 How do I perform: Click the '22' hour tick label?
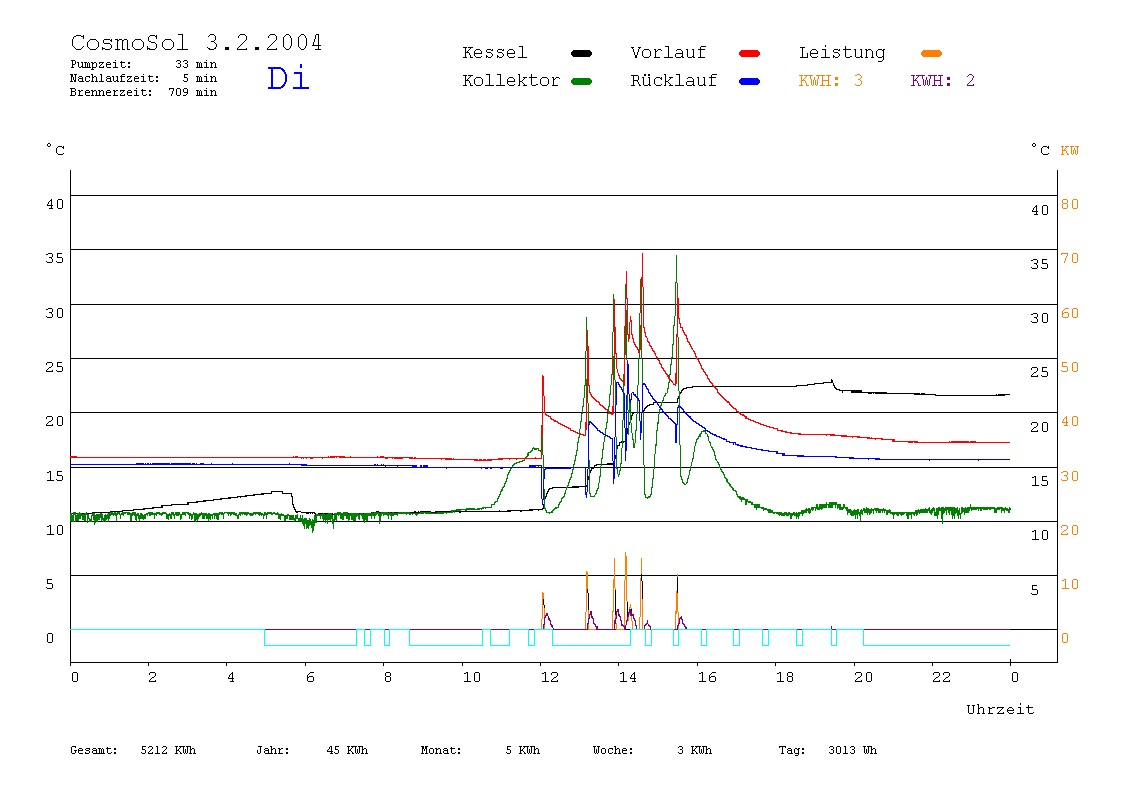942,677
